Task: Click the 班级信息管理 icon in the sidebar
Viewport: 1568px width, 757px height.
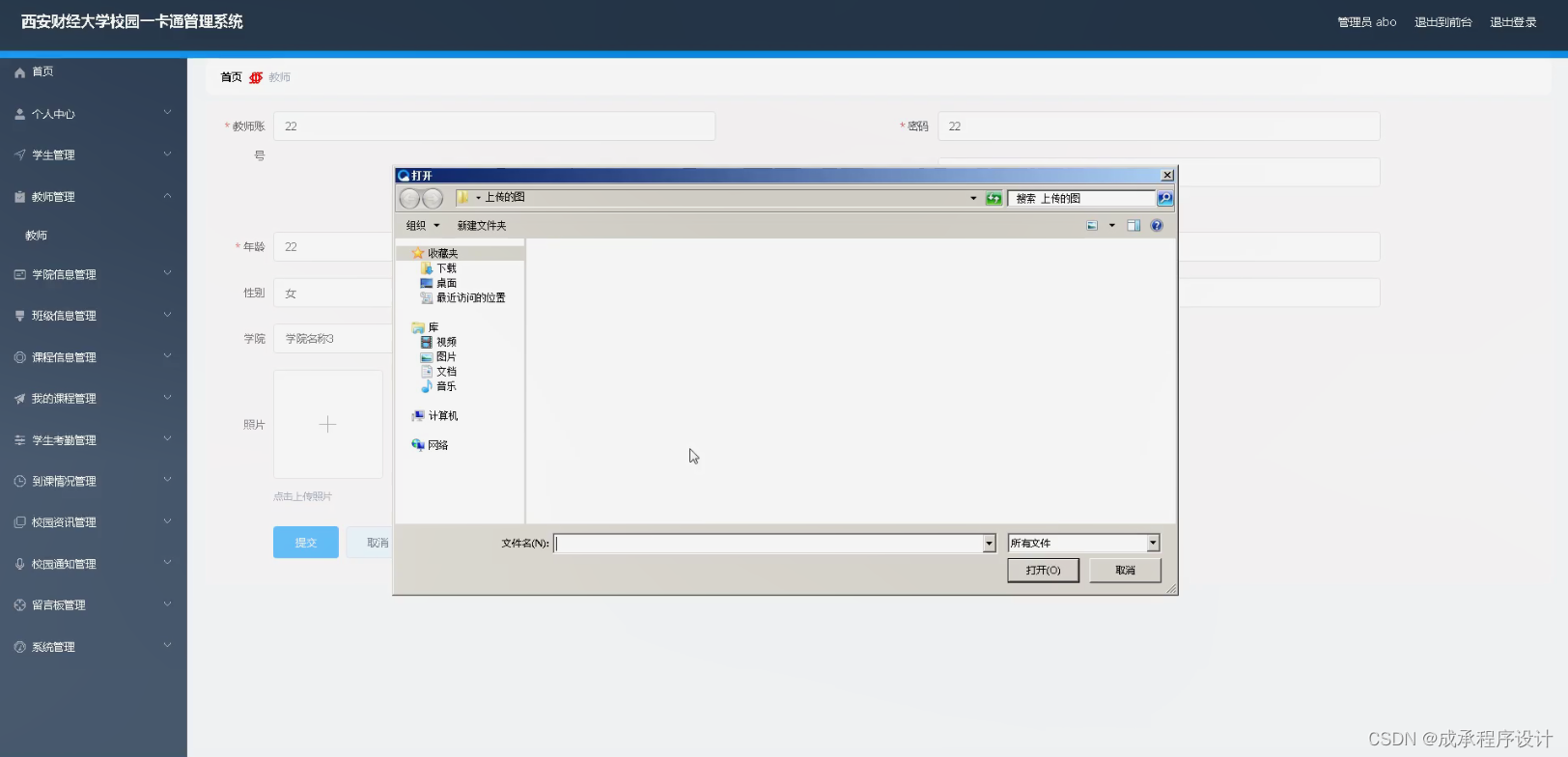Action: (x=19, y=316)
